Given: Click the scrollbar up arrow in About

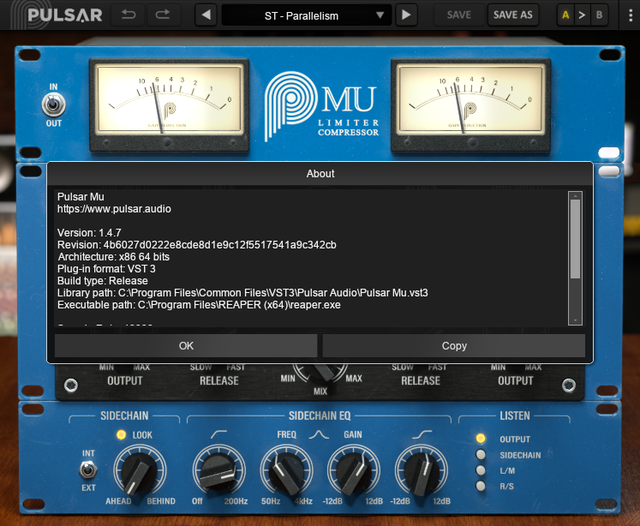Looking at the screenshot, I should click(575, 196).
